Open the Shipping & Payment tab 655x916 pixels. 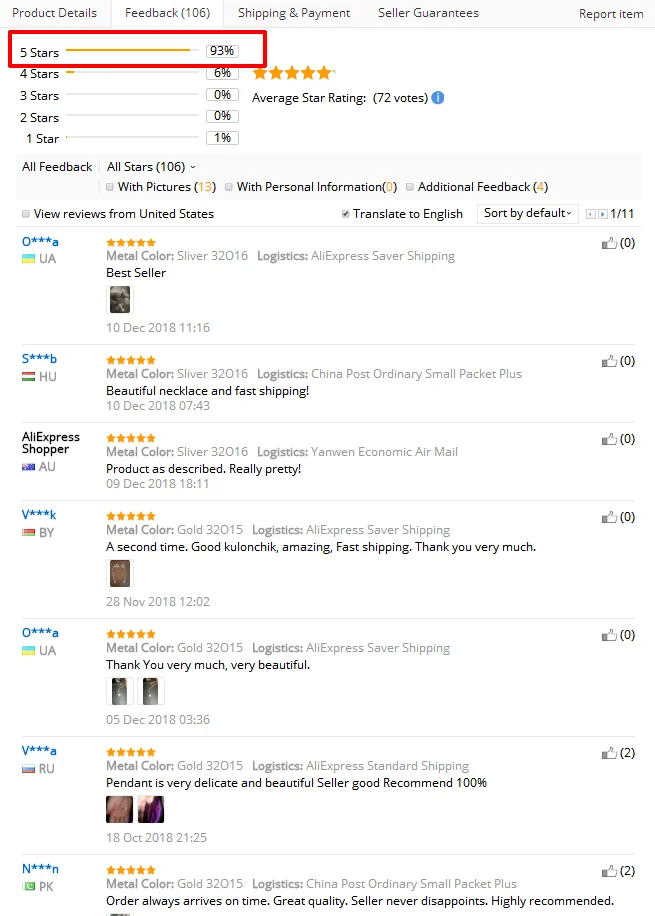click(x=294, y=13)
